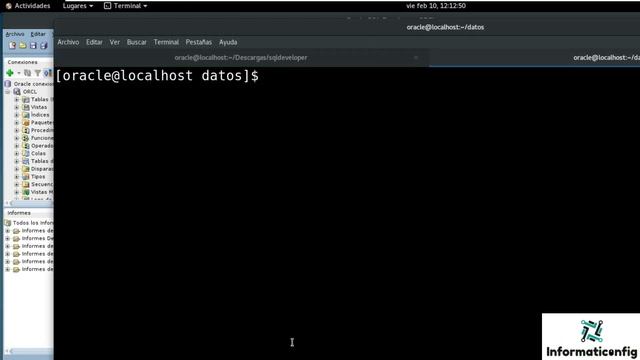The image size is (640, 360).
Task: Select the Funciones tree icon
Action: (26, 138)
